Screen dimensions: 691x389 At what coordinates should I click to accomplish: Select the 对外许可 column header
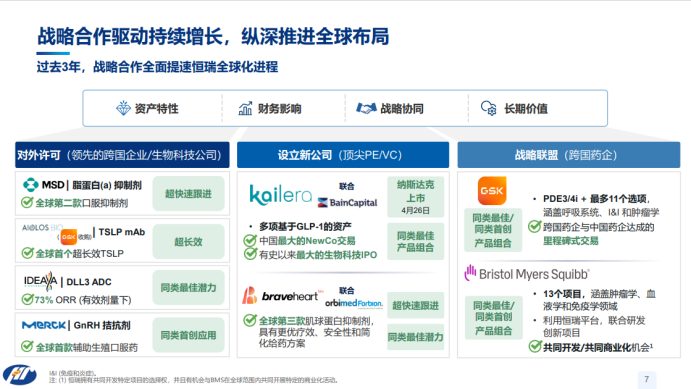pyautogui.click(x=122, y=155)
